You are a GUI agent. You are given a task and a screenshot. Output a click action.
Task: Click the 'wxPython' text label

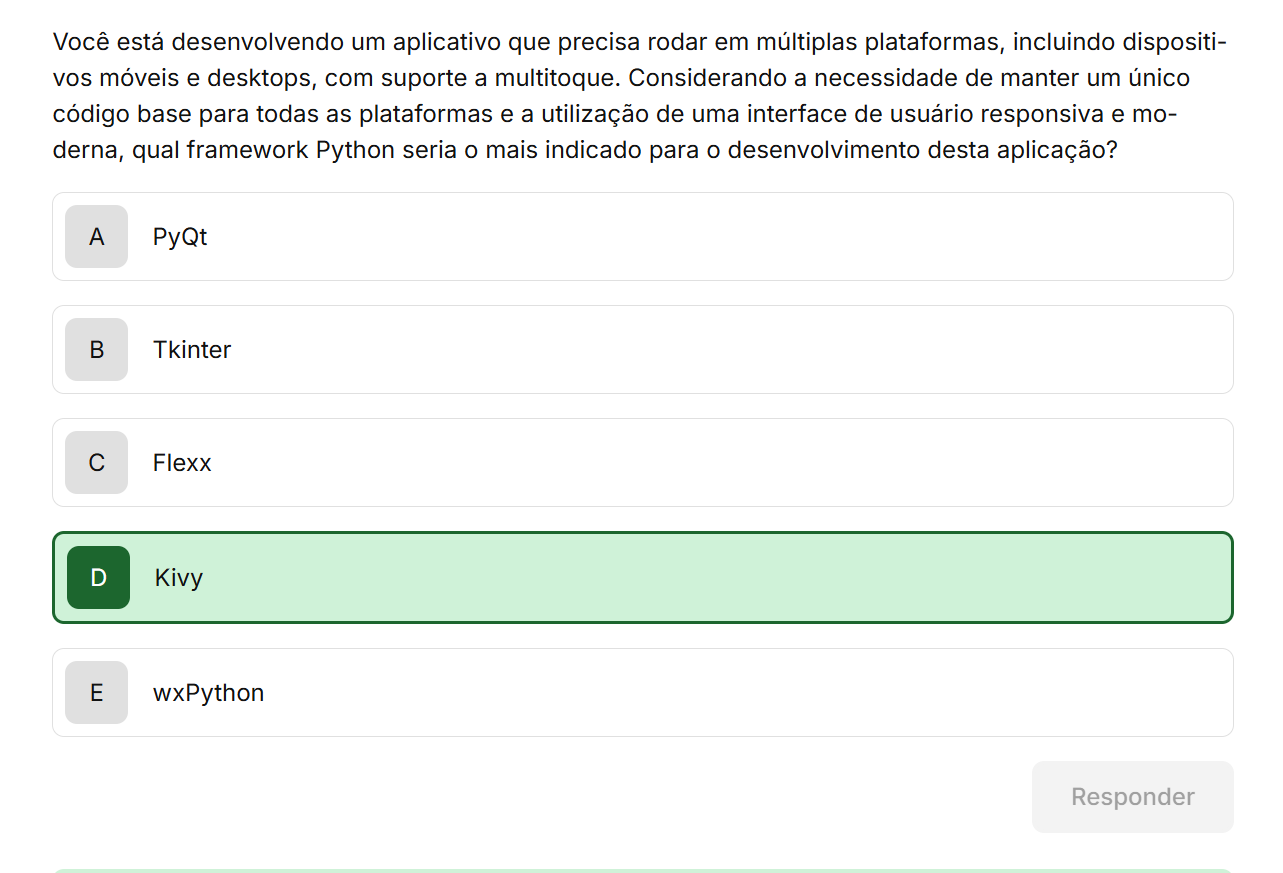tap(208, 693)
